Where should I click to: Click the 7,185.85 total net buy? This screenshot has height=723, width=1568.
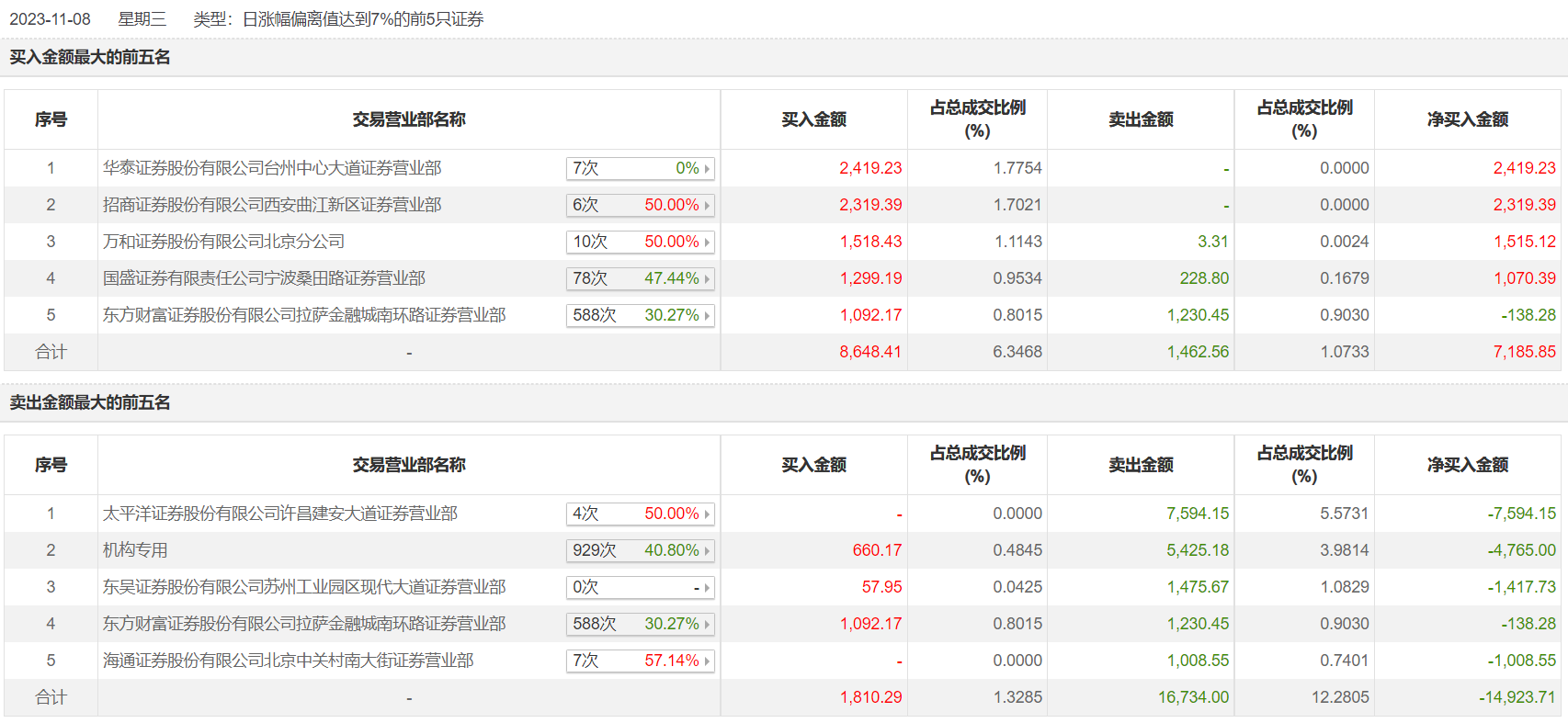click(x=1525, y=352)
